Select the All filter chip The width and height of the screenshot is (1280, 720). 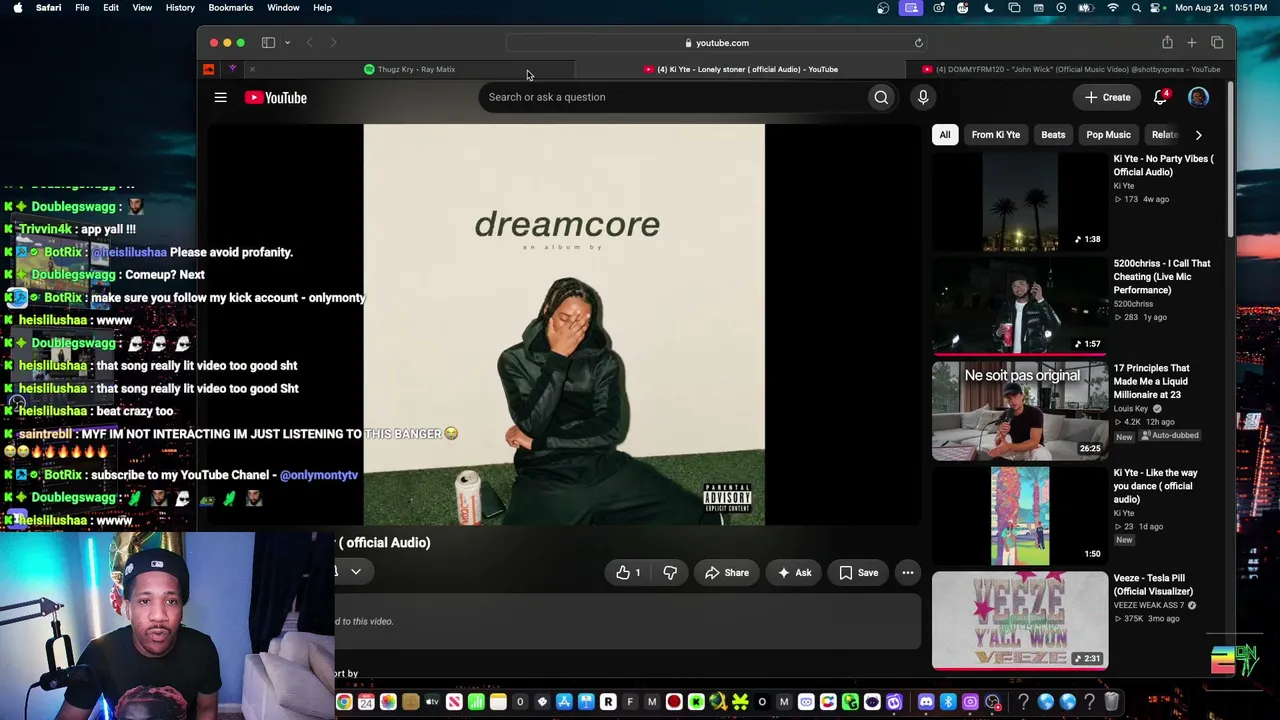point(945,135)
